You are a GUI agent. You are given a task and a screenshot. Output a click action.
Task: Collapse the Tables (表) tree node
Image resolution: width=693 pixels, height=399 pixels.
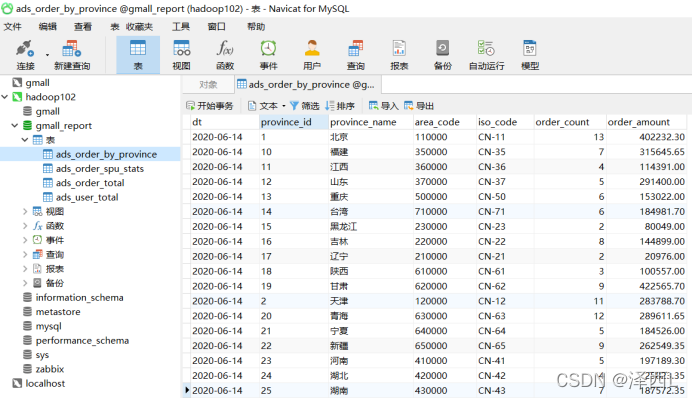click(25, 140)
